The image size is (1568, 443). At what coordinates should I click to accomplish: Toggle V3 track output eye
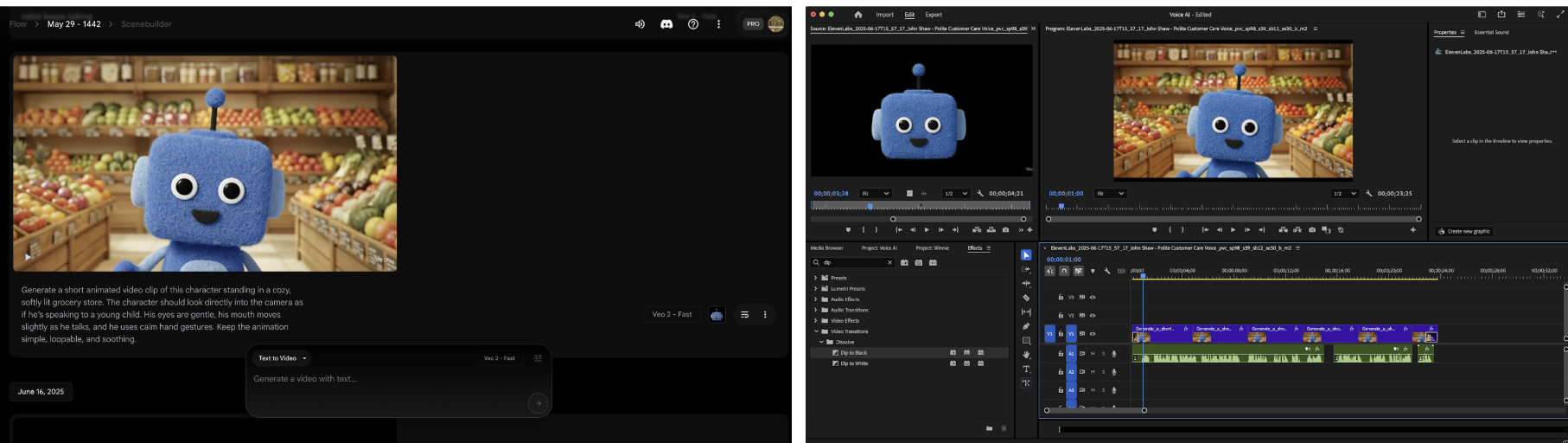pos(1093,298)
